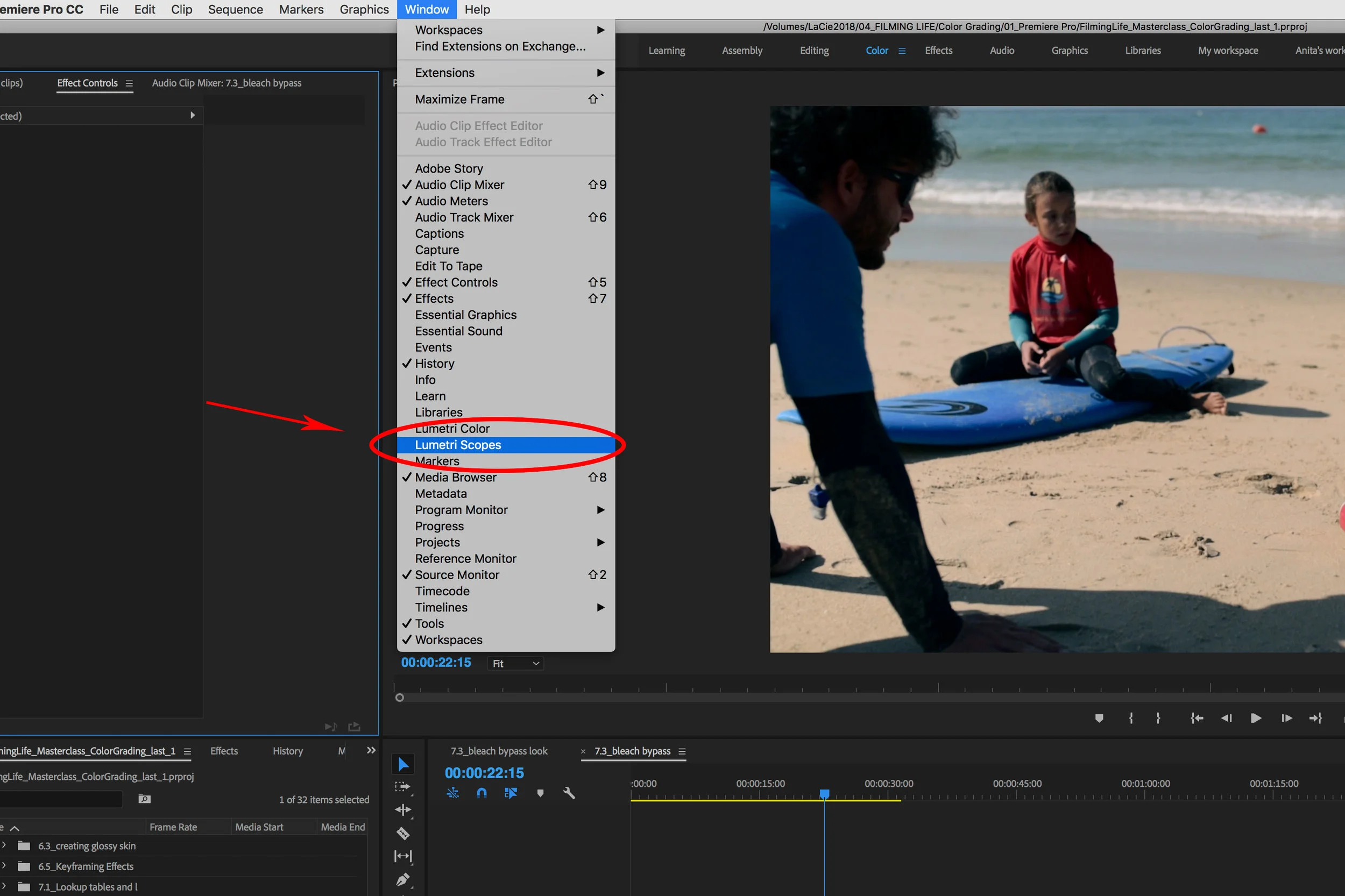Toggle nest-or-individual-clips insert icon in timeline

pos(452,793)
